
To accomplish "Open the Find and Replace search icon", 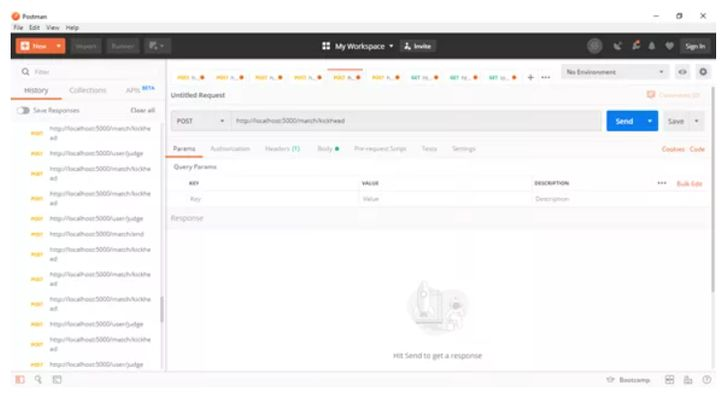I will pyautogui.click(x=38, y=379).
